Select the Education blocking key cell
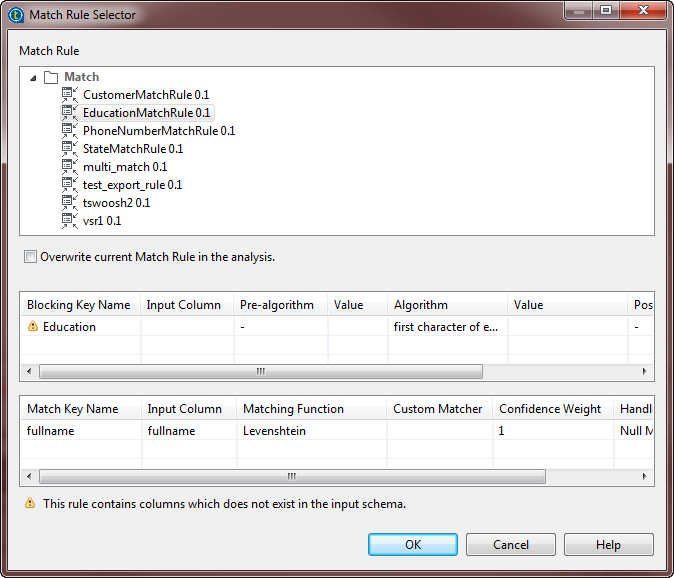This screenshot has height=578, width=674. pyautogui.click(x=80, y=327)
